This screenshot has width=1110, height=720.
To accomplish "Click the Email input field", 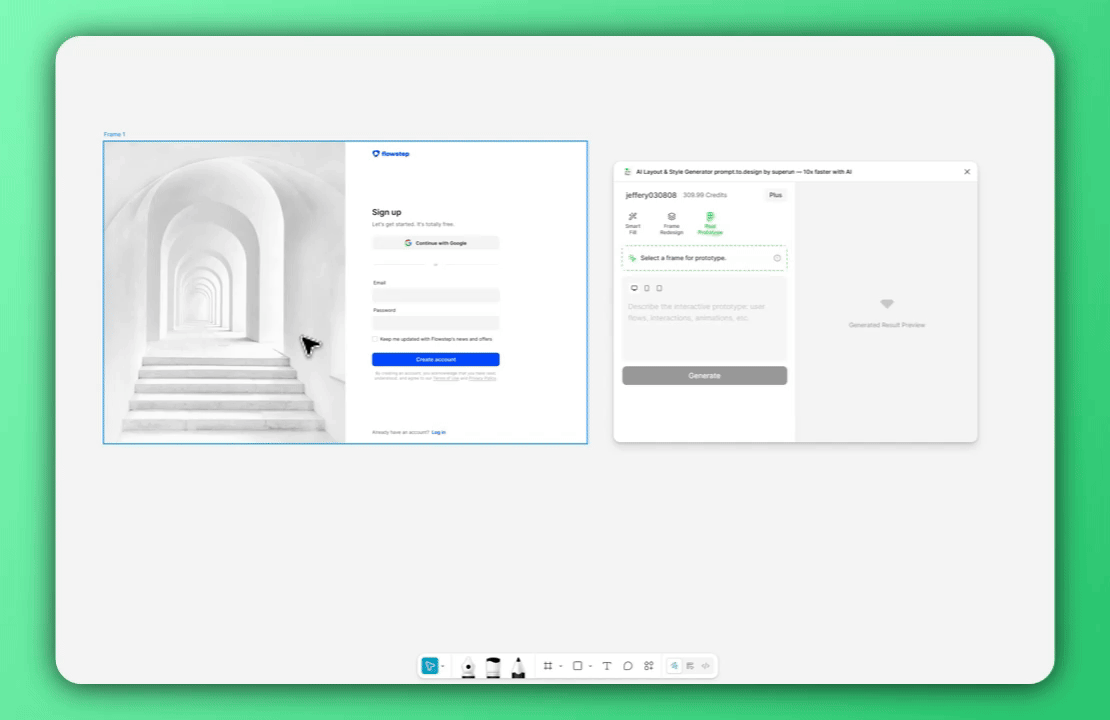I will coord(435,295).
